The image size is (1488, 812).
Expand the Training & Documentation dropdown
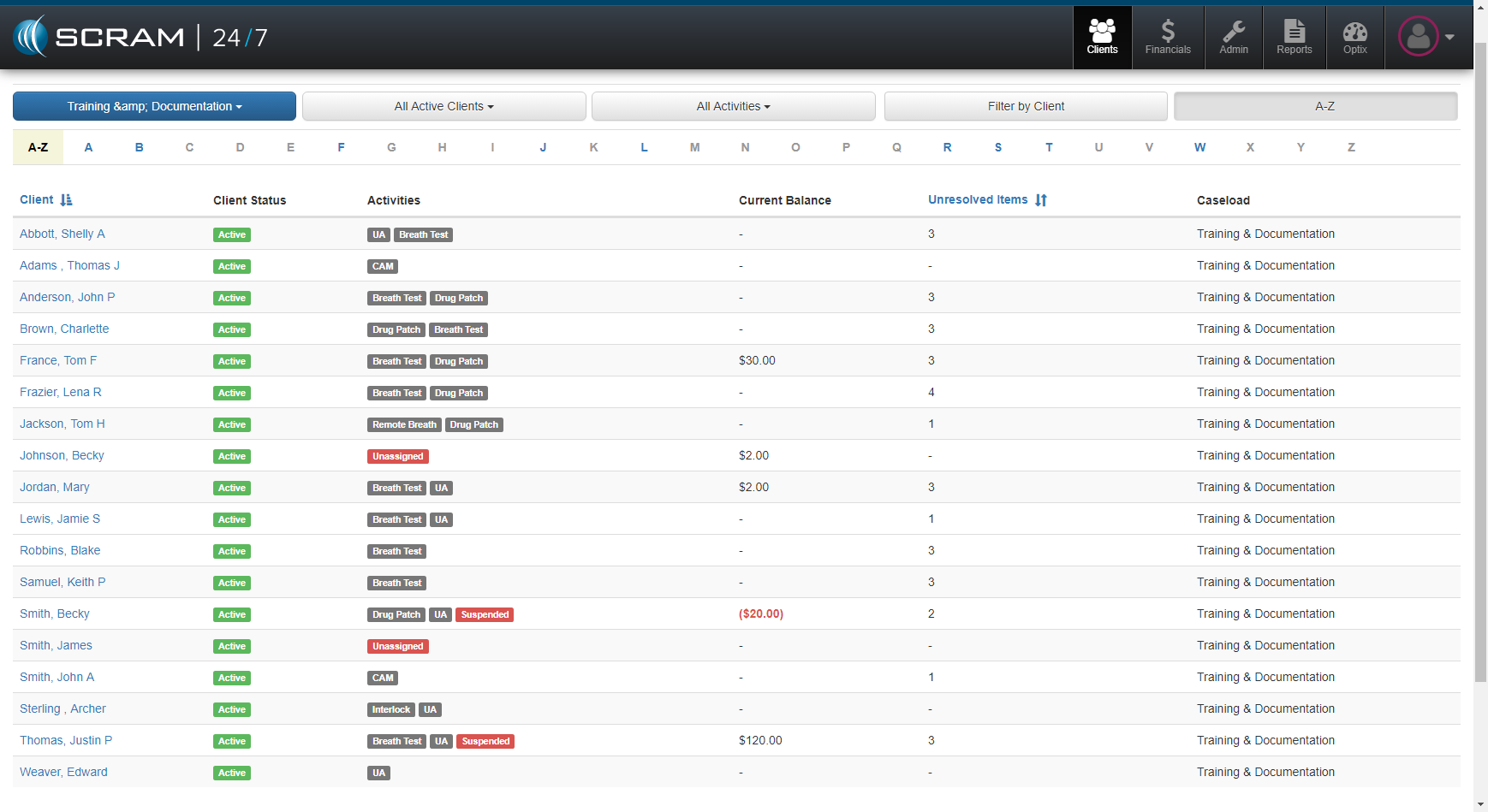pyautogui.click(x=154, y=106)
